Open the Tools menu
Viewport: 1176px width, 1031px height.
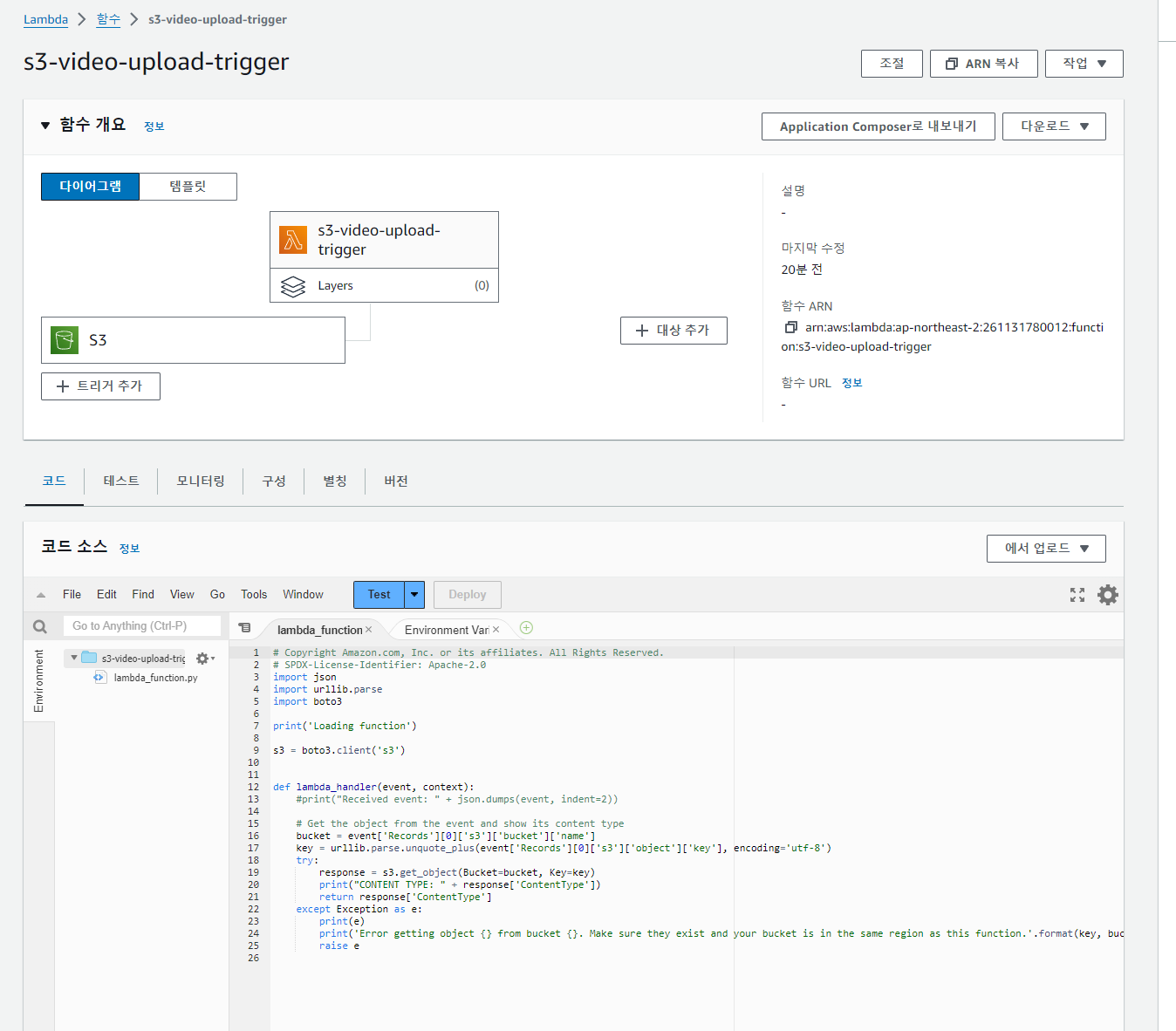(254, 595)
